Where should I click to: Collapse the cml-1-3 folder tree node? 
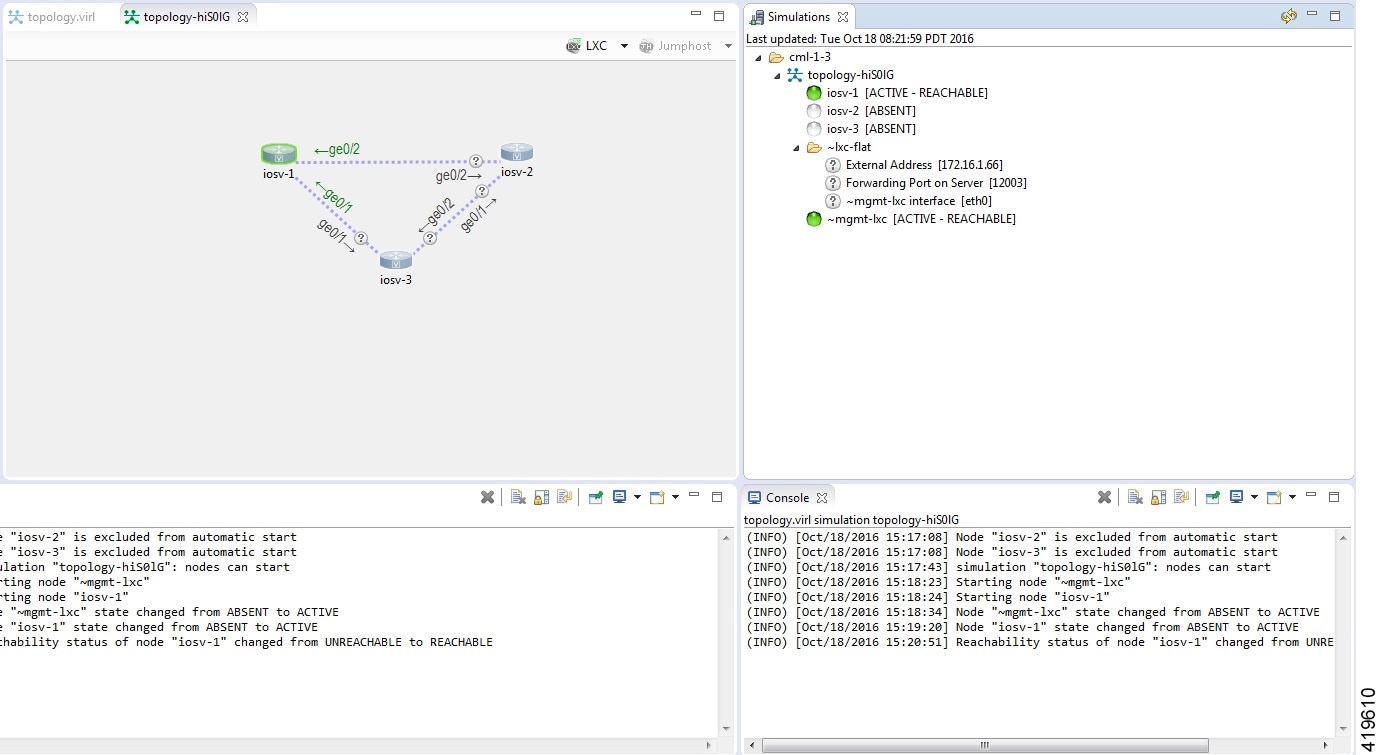click(759, 57)
